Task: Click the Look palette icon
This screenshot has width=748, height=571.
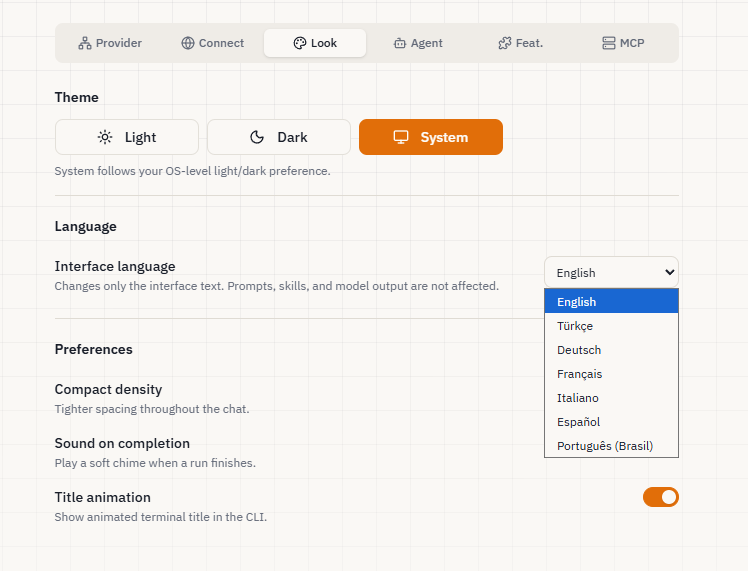Action: click(x=300, y=43)
